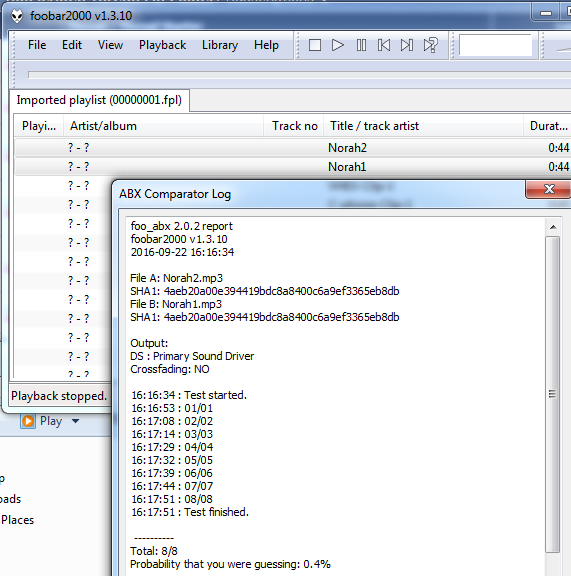
Task: Click the Play icon in Explorer toolbar
Action: pos(28,421)
